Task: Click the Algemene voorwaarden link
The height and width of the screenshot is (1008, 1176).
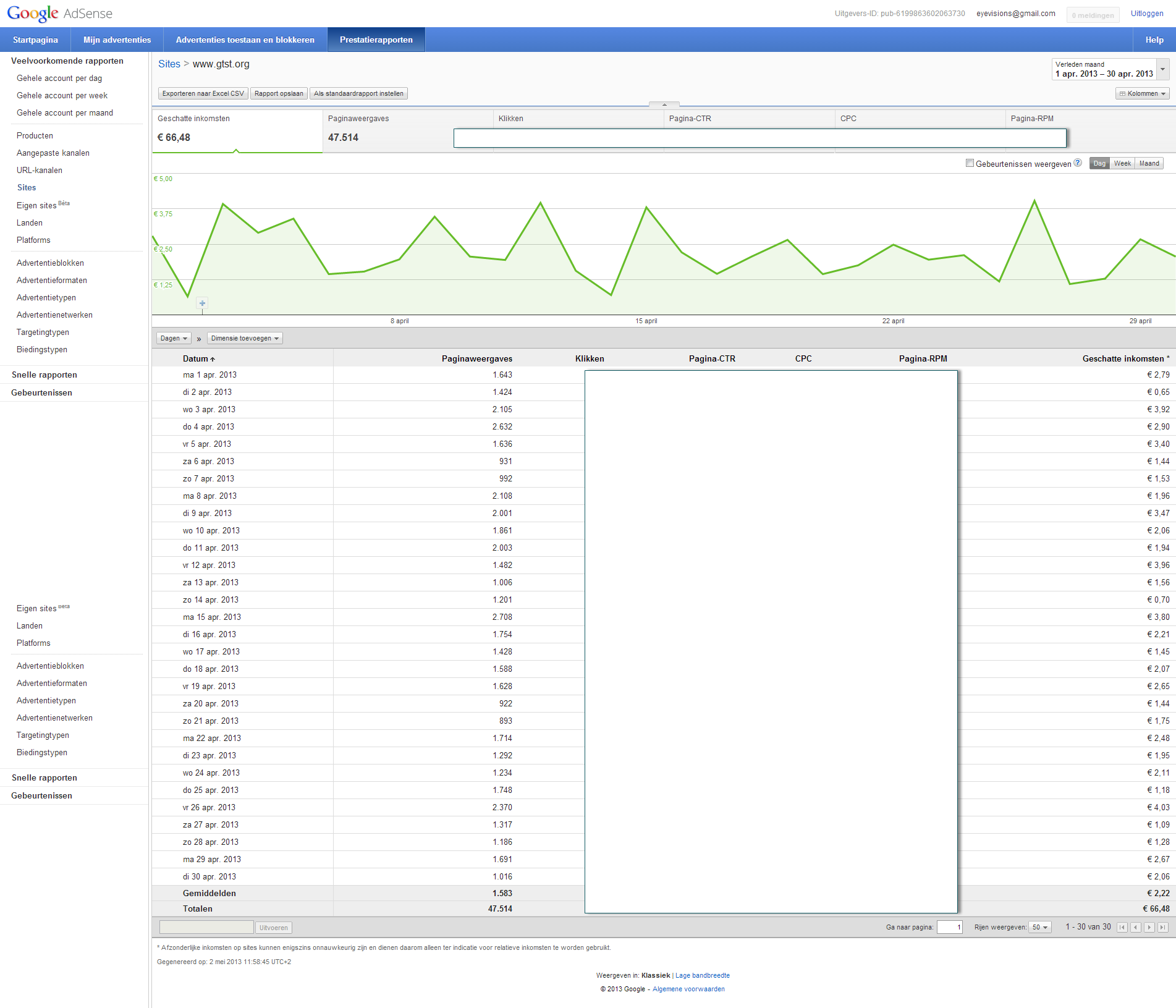Action: point(688,989)
